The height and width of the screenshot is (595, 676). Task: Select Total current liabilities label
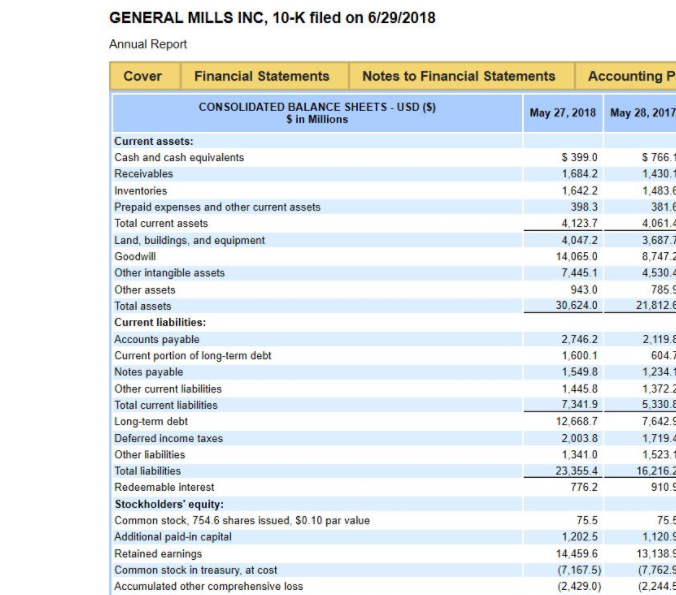coord(166,405)
